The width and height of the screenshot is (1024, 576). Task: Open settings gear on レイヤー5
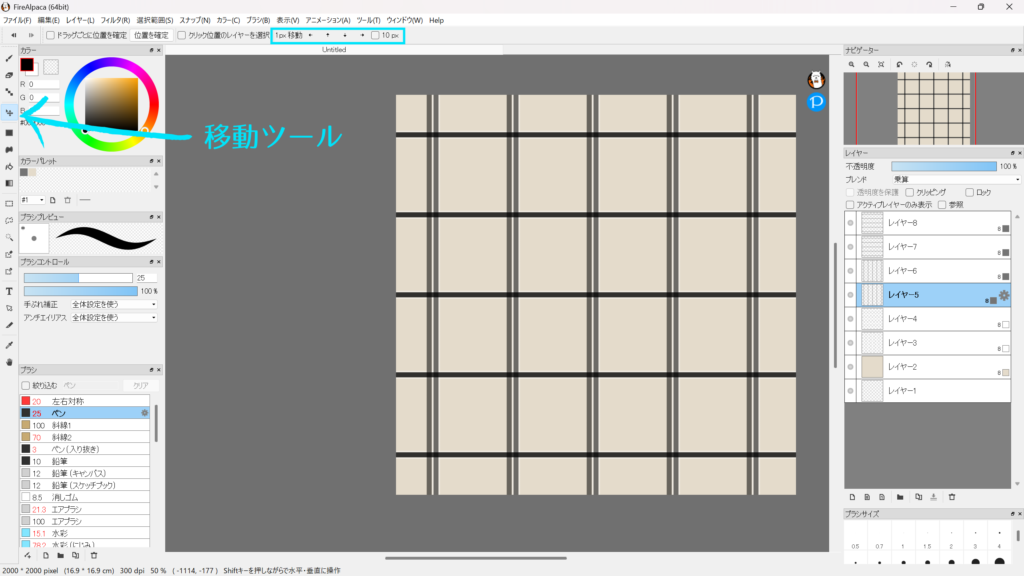point(1005,295)
